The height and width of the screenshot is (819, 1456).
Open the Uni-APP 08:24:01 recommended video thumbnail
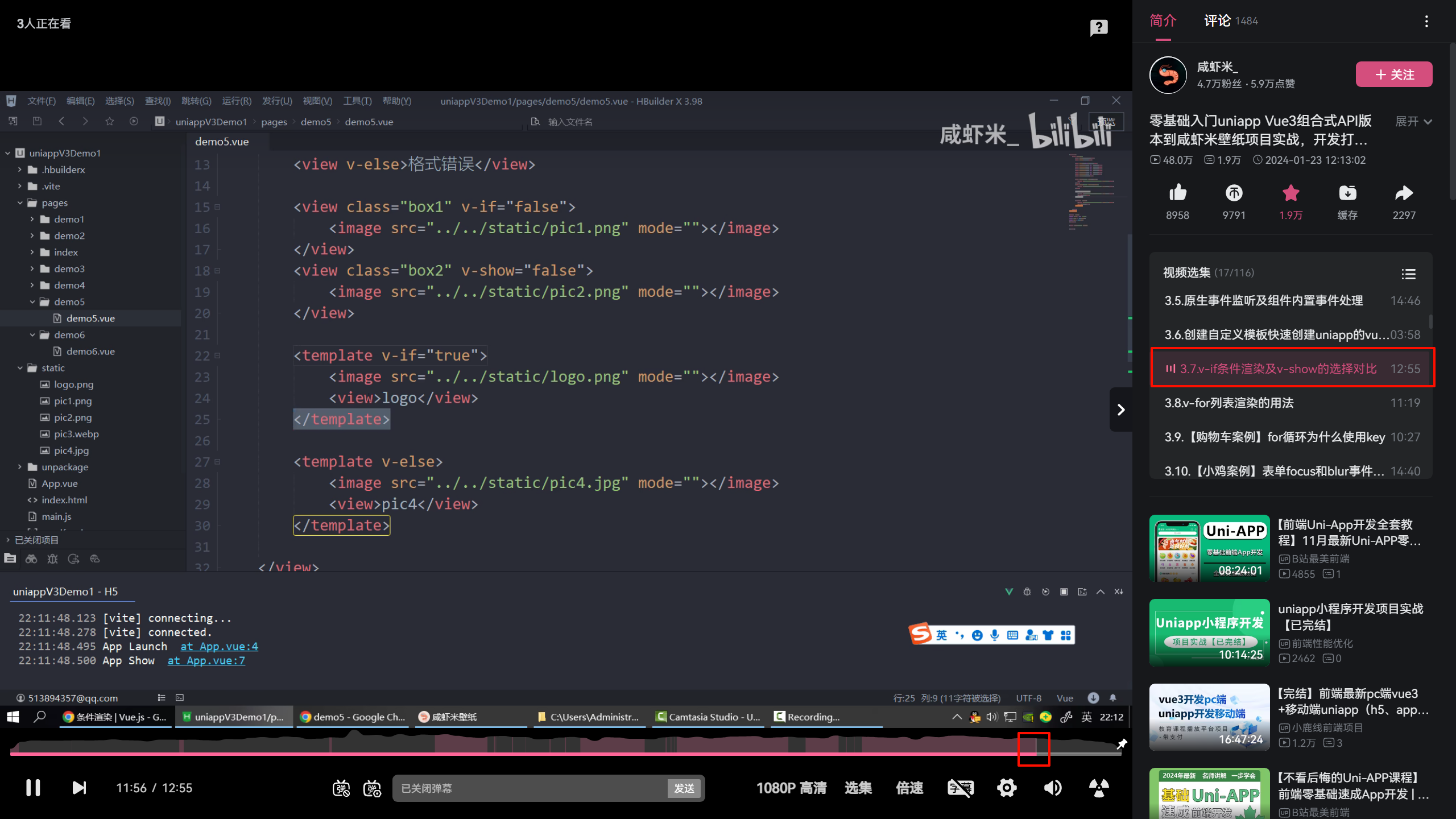(1209, 548)
